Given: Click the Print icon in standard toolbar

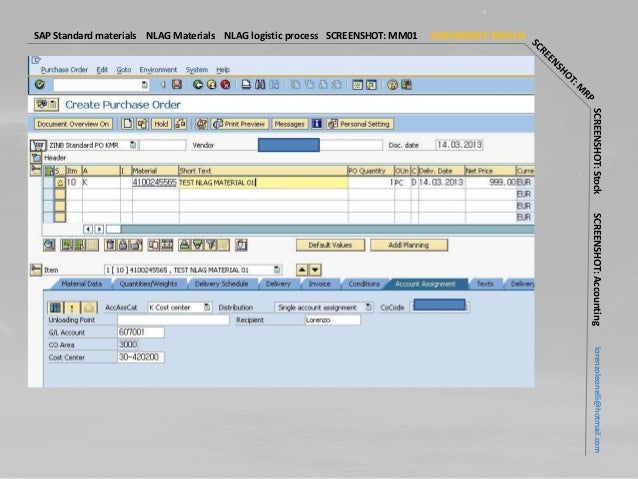Looking at the screenshot, I should [246, 85].
